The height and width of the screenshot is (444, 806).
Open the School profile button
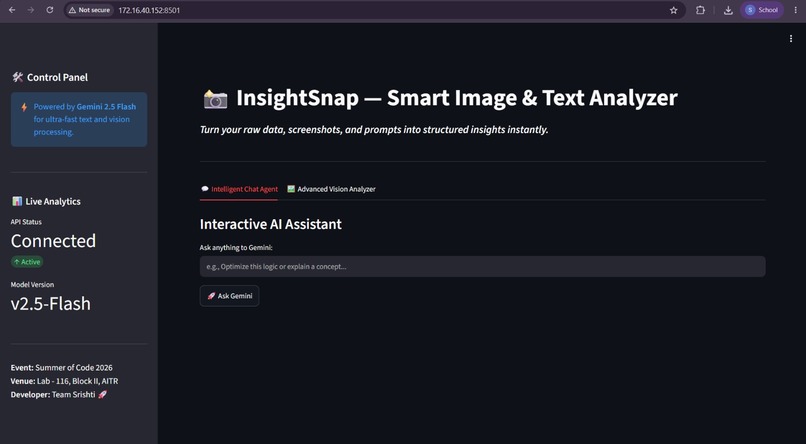(x=762, y=10)
